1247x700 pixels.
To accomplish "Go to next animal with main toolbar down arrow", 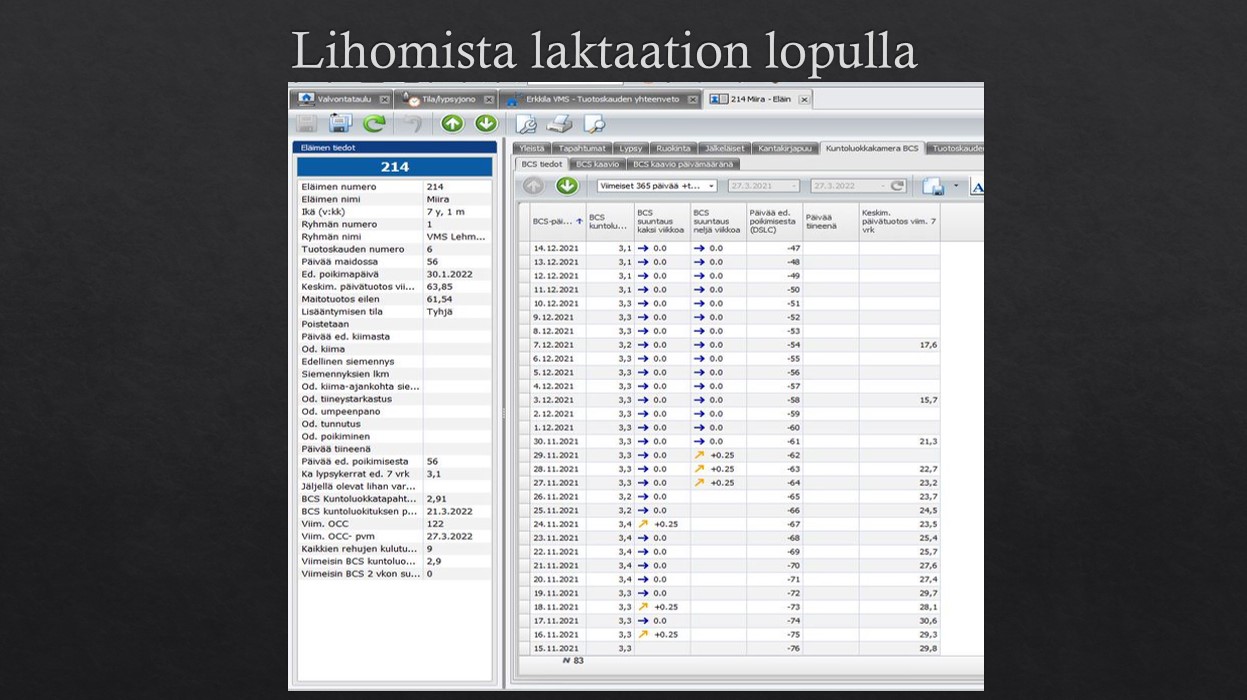I will [x=486, y=124].
